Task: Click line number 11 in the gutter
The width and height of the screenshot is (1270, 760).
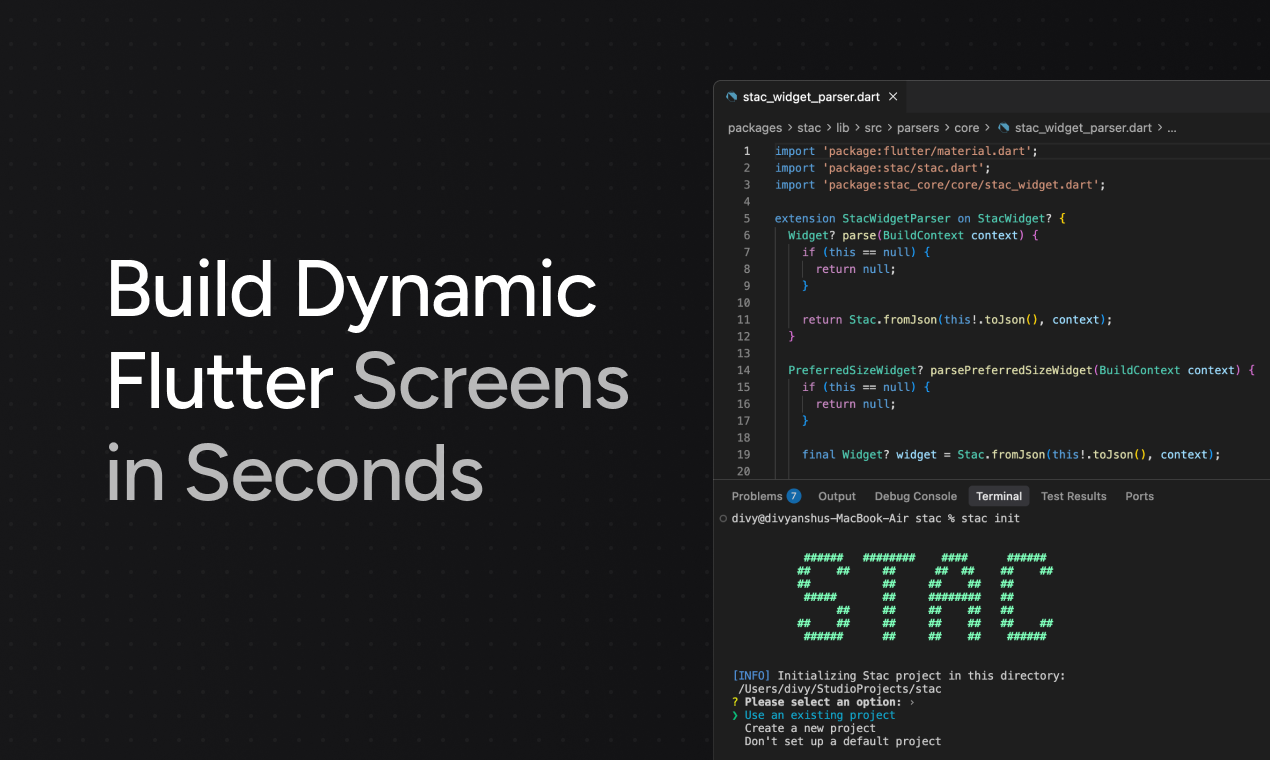Action: pyautogui.click(x=743, y=320)
